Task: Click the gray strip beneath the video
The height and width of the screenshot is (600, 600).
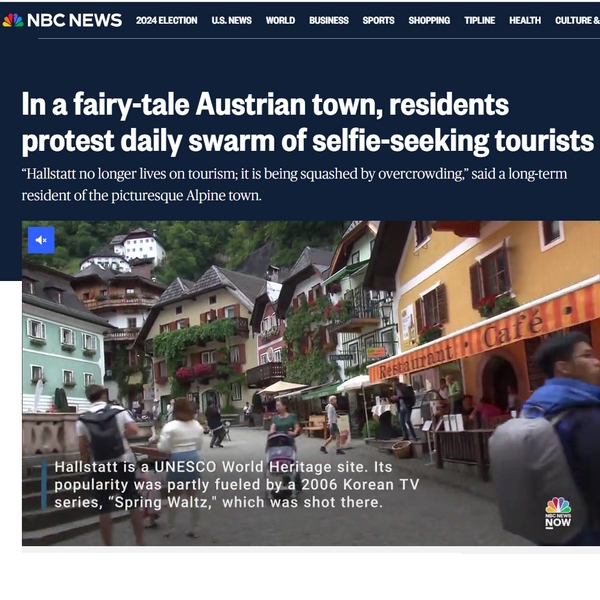Action: pos(310,549)
